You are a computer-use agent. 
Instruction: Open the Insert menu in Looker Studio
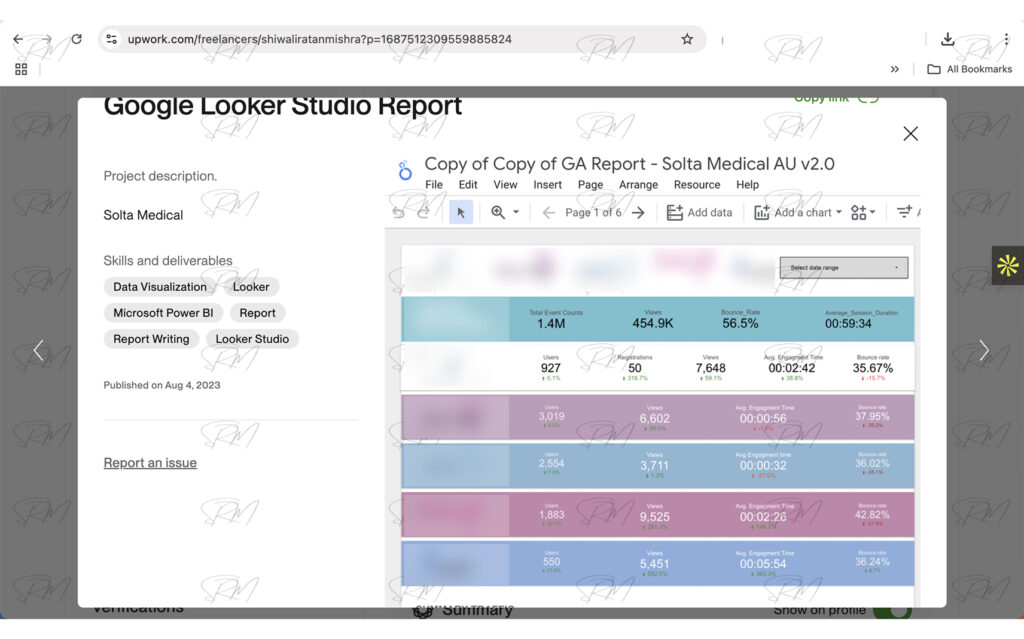pos(547,185)
